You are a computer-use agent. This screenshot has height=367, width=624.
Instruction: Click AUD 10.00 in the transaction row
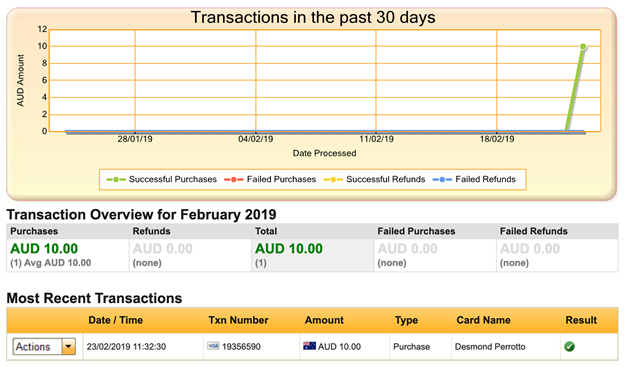click(339, 347)
